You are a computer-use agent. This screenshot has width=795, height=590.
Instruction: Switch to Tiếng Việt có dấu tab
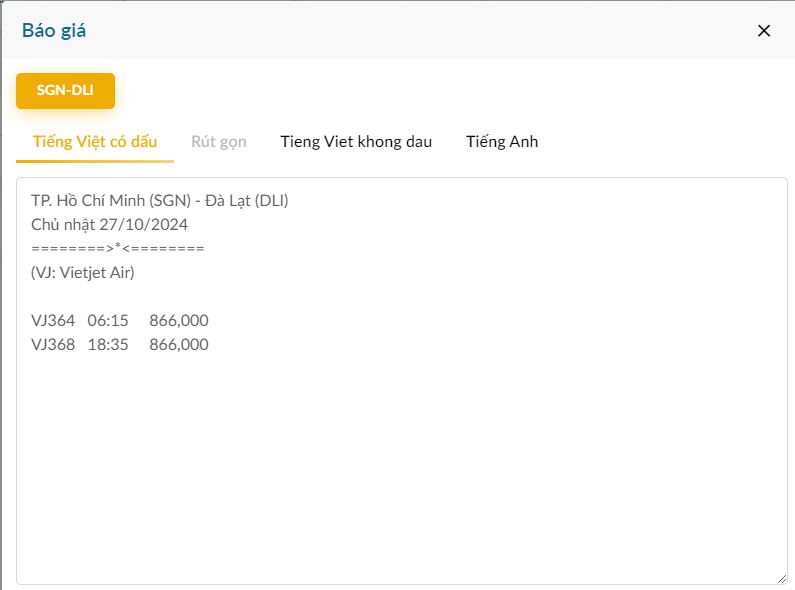[x=95, y=142]
